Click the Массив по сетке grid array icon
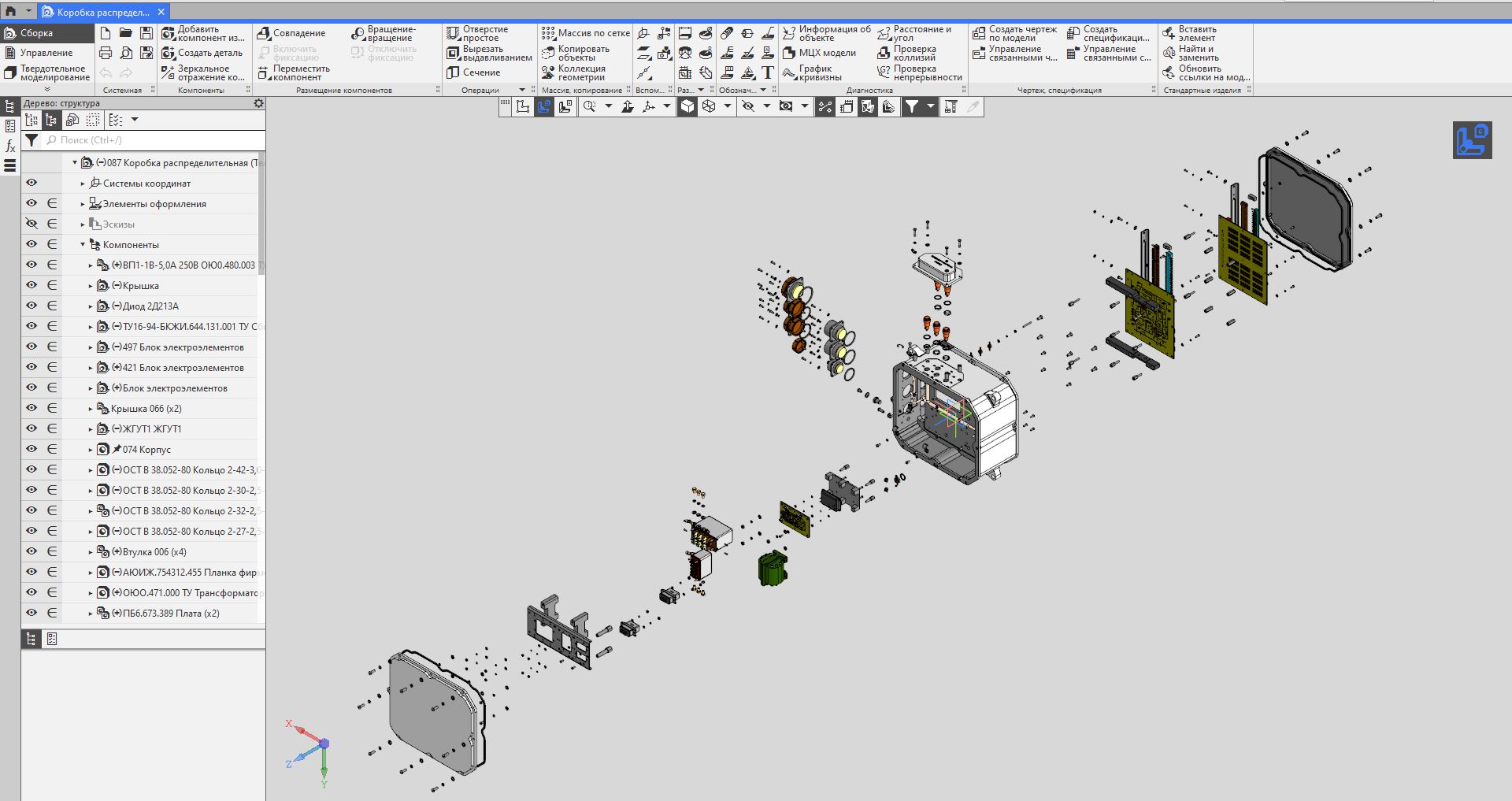This screenshot has width=1512, height=801. [x=548, y=33]
